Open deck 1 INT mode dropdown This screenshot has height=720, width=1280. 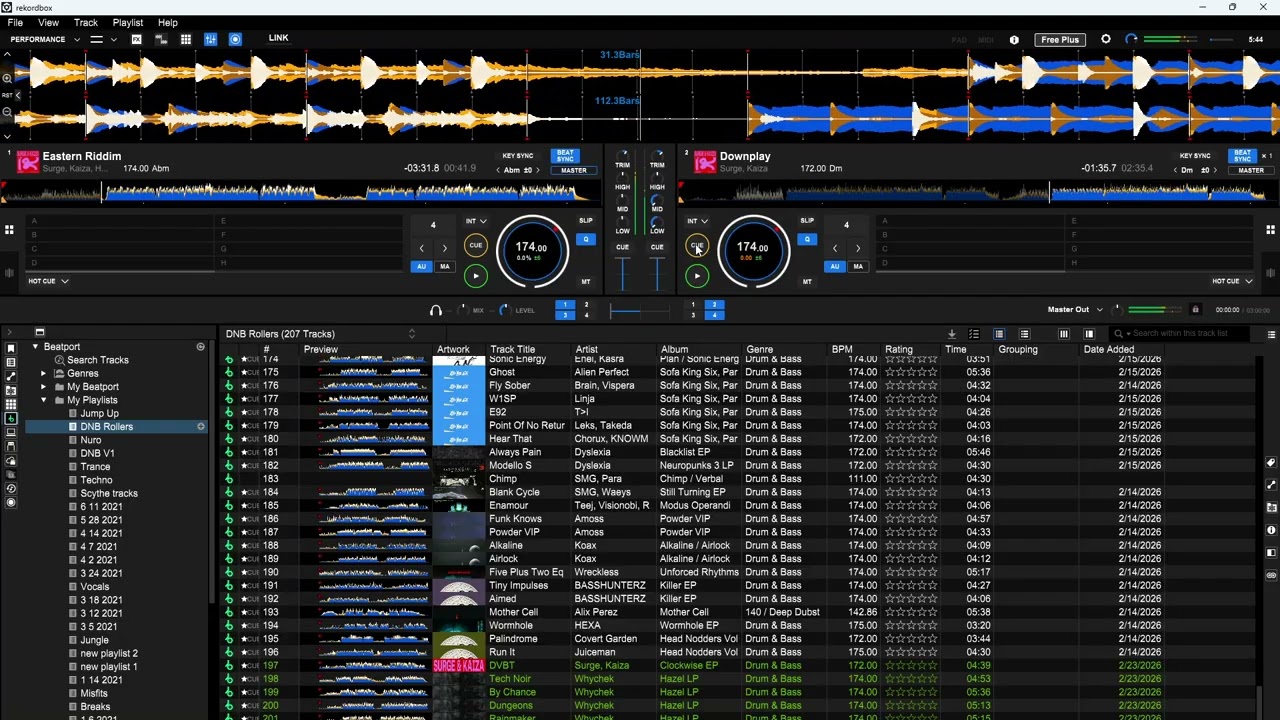476,221
